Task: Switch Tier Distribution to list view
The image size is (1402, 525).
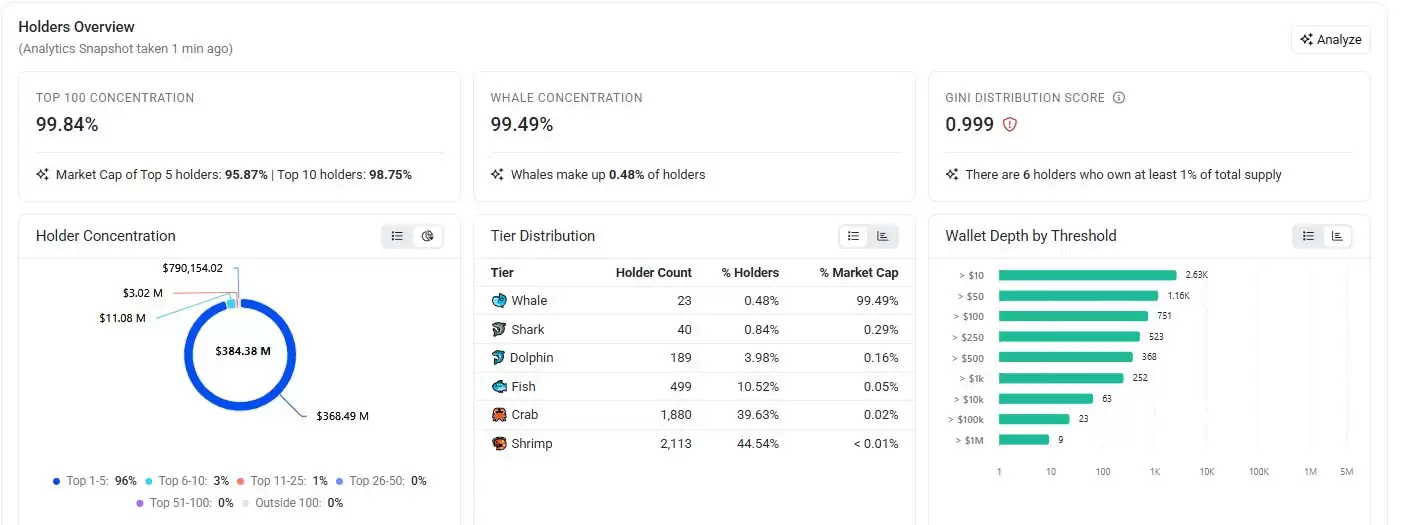Action: tap(853, 236)
